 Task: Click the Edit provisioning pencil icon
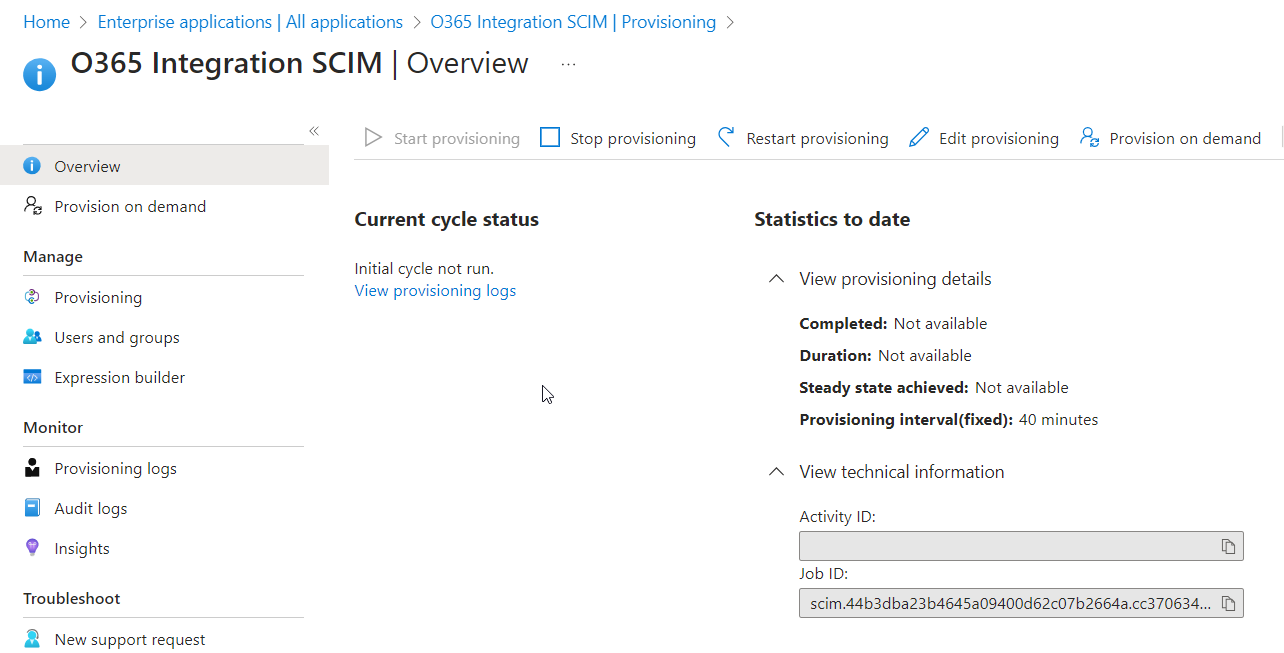point(919,138)
